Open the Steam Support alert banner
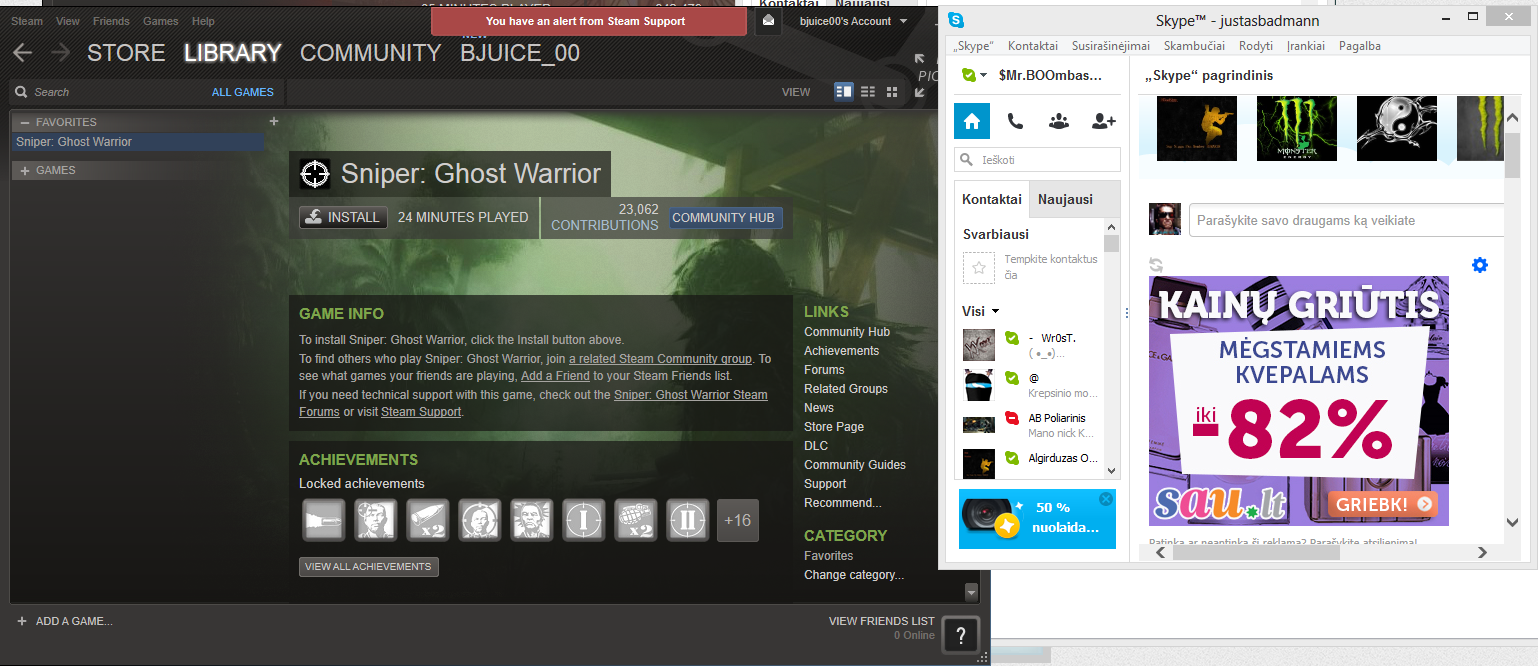This screenshot has height=666, width=1538. pos(588,21)
